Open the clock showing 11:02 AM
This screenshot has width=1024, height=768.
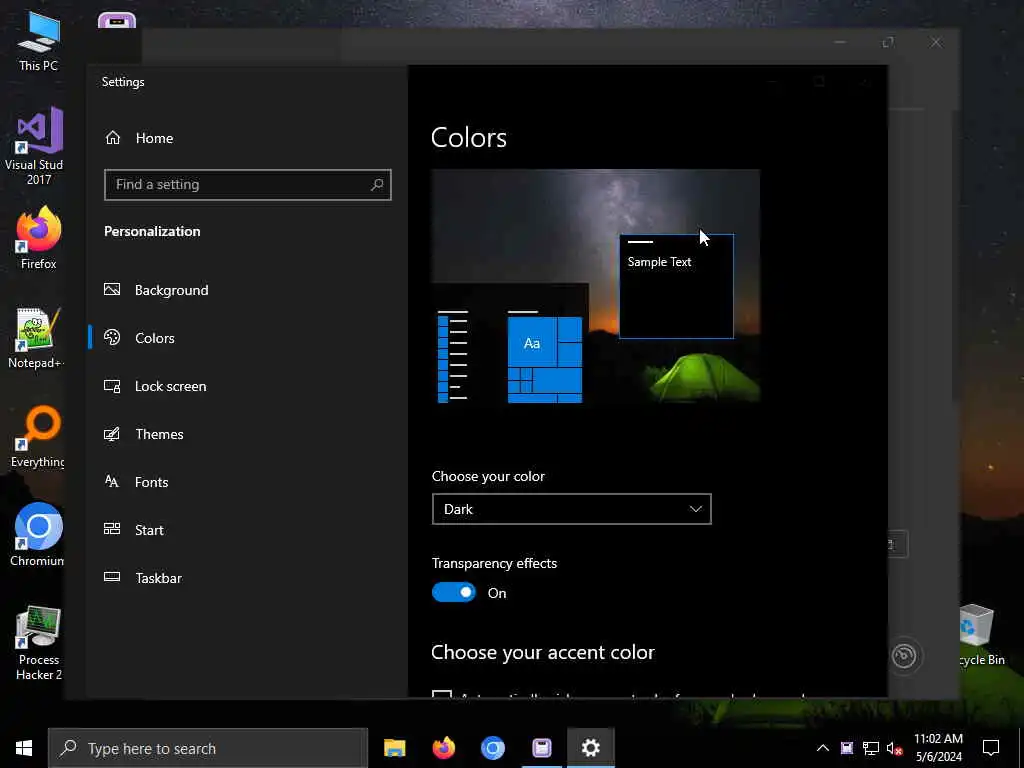pyautogui.click(x=938, y=748)
